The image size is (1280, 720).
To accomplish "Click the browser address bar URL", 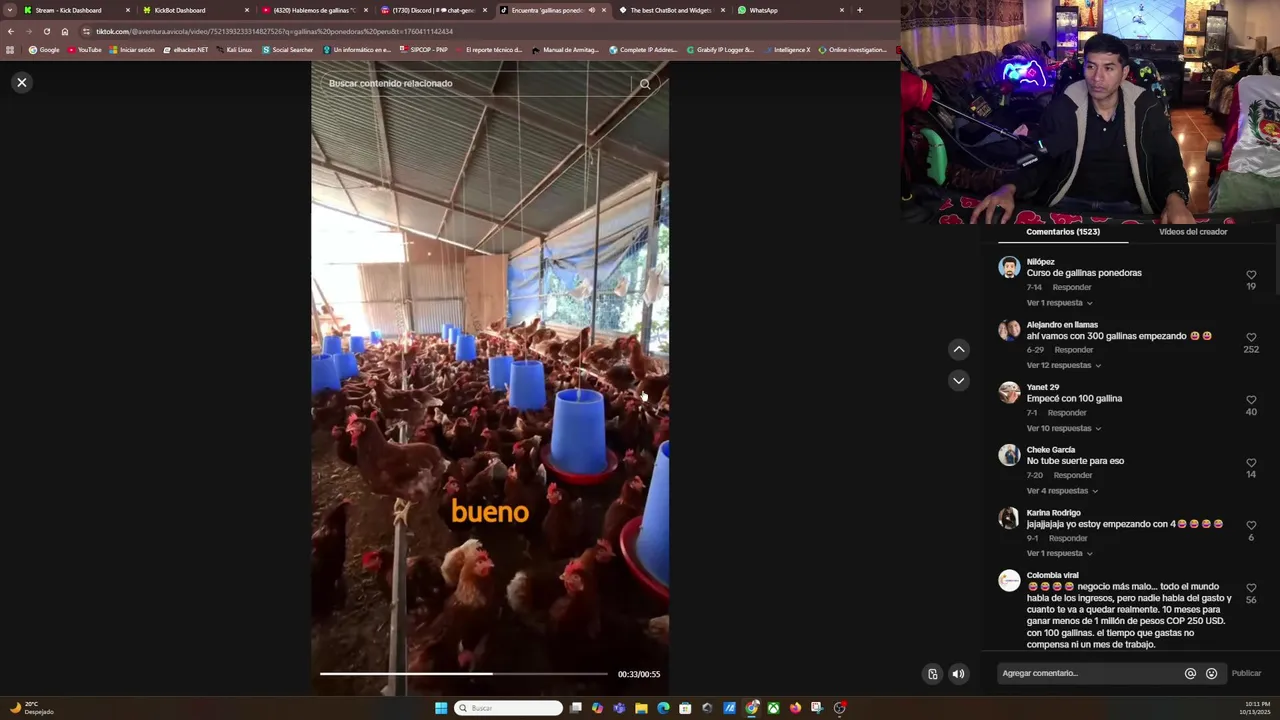I will pos(275,31).
